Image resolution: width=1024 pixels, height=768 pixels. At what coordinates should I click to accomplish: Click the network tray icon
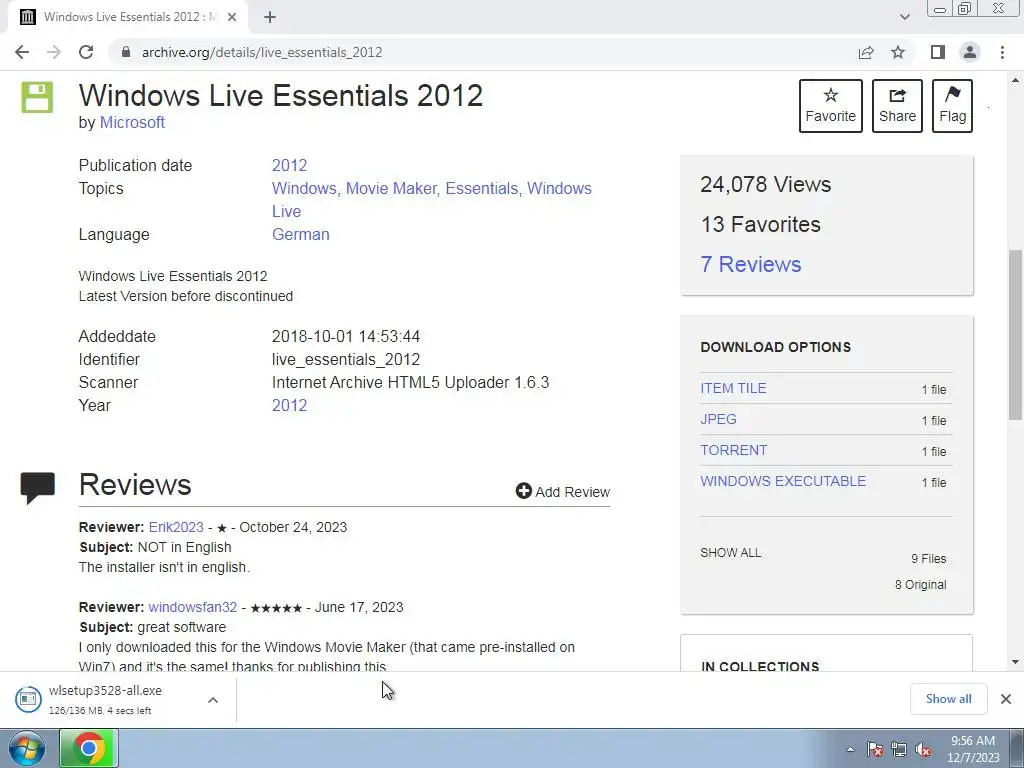899,749
